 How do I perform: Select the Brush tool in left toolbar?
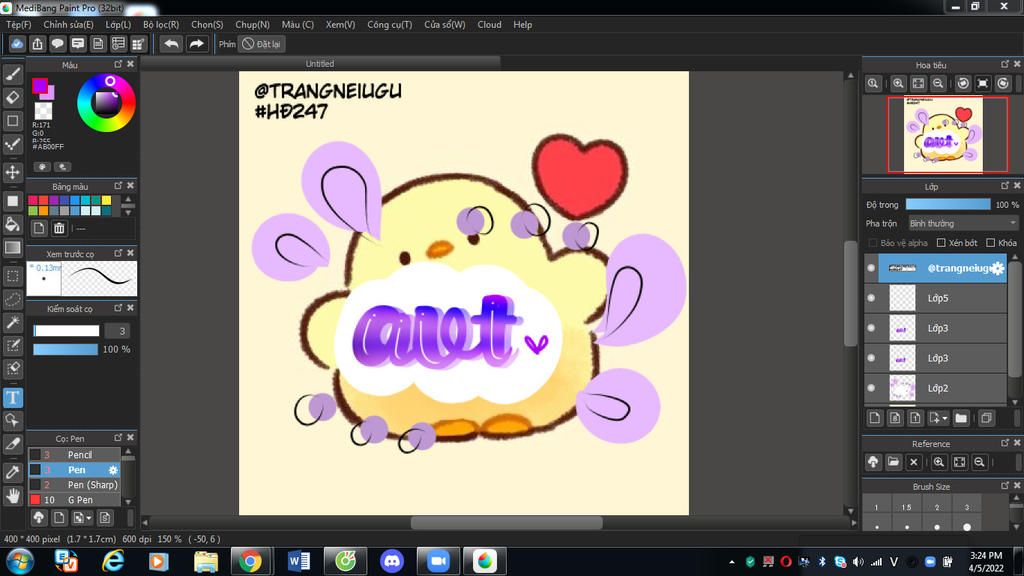tap(12, 74)
